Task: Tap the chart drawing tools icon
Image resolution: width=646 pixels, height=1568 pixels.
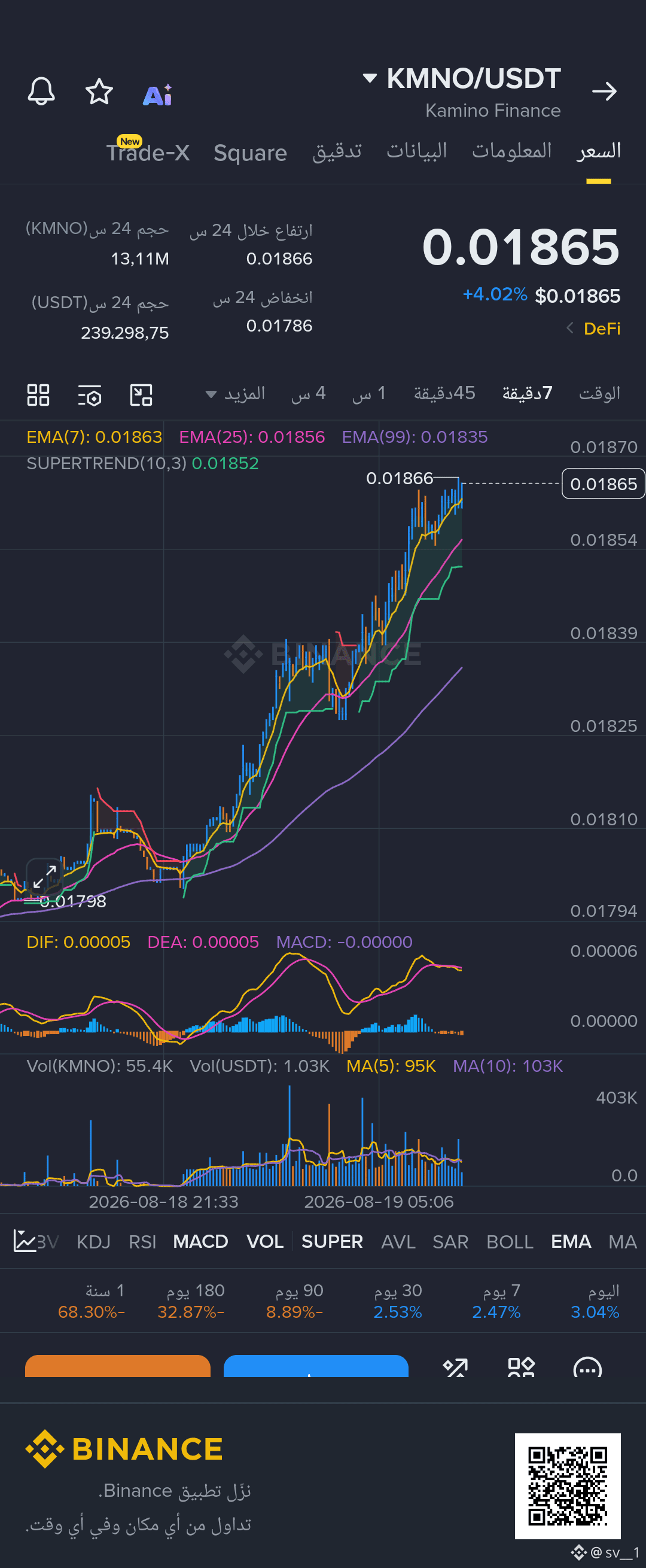Action: click(x=141, y=395)
